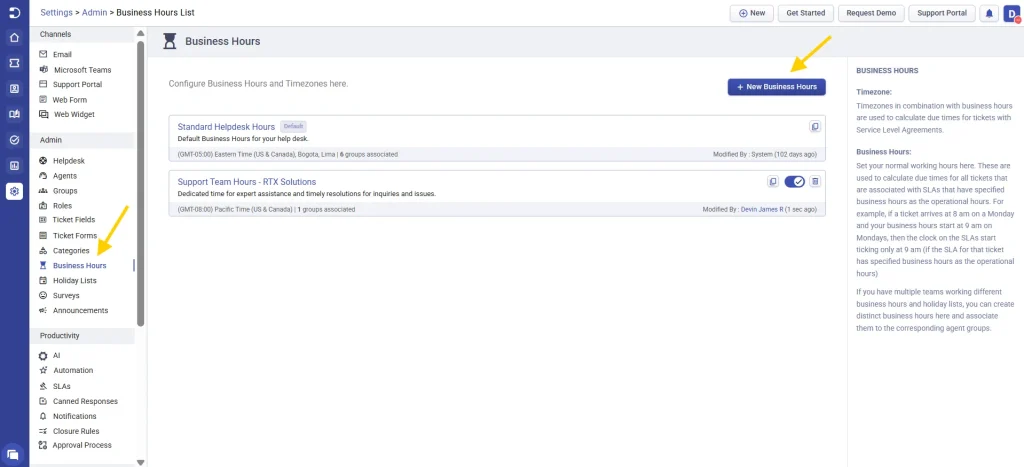
Task: Click Settings in the breadcrumb
Action: point(56,12)
